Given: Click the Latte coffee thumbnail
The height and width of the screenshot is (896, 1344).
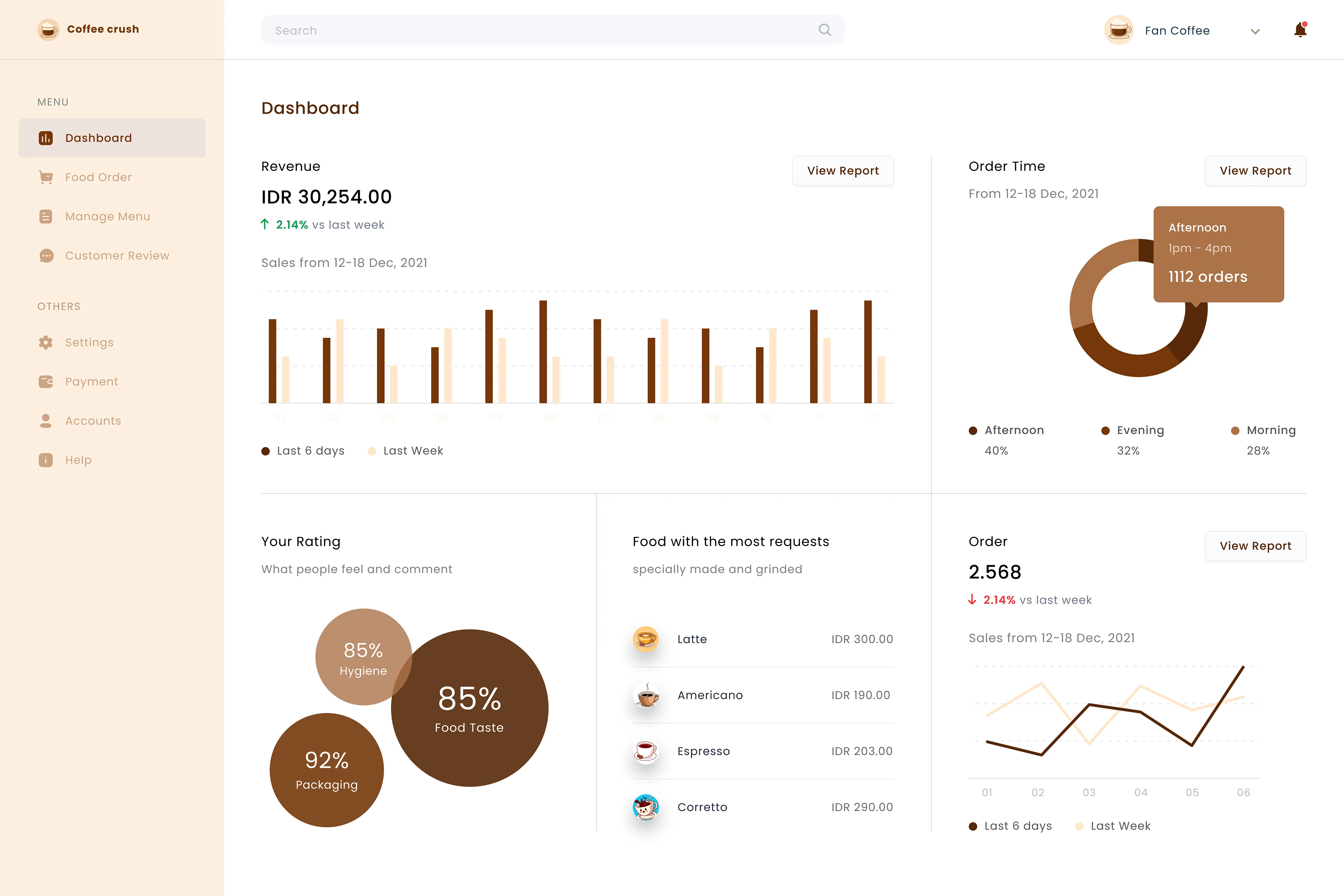Looking at the screenshot, I should point(646,639).
